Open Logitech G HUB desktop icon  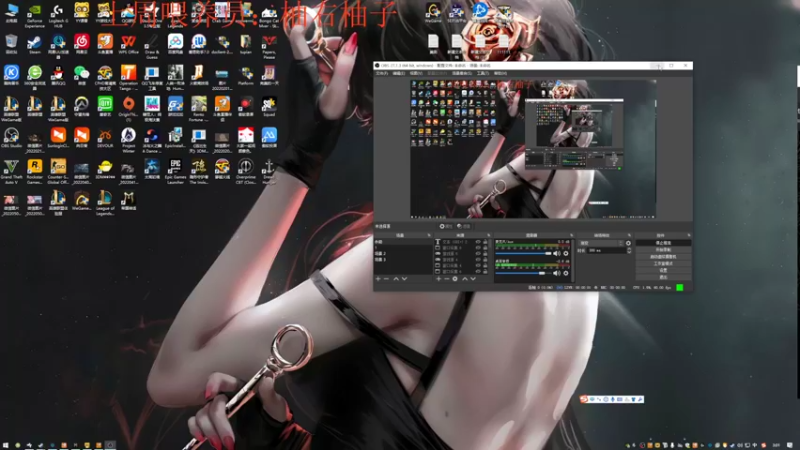point(58,16)
